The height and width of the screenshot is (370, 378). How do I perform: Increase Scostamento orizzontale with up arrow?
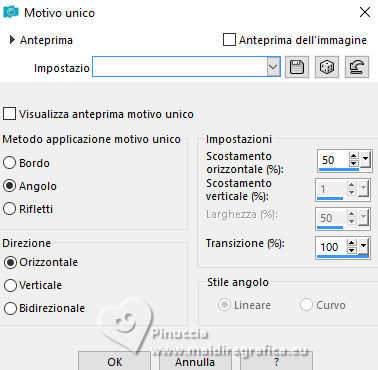coord(353,156)
